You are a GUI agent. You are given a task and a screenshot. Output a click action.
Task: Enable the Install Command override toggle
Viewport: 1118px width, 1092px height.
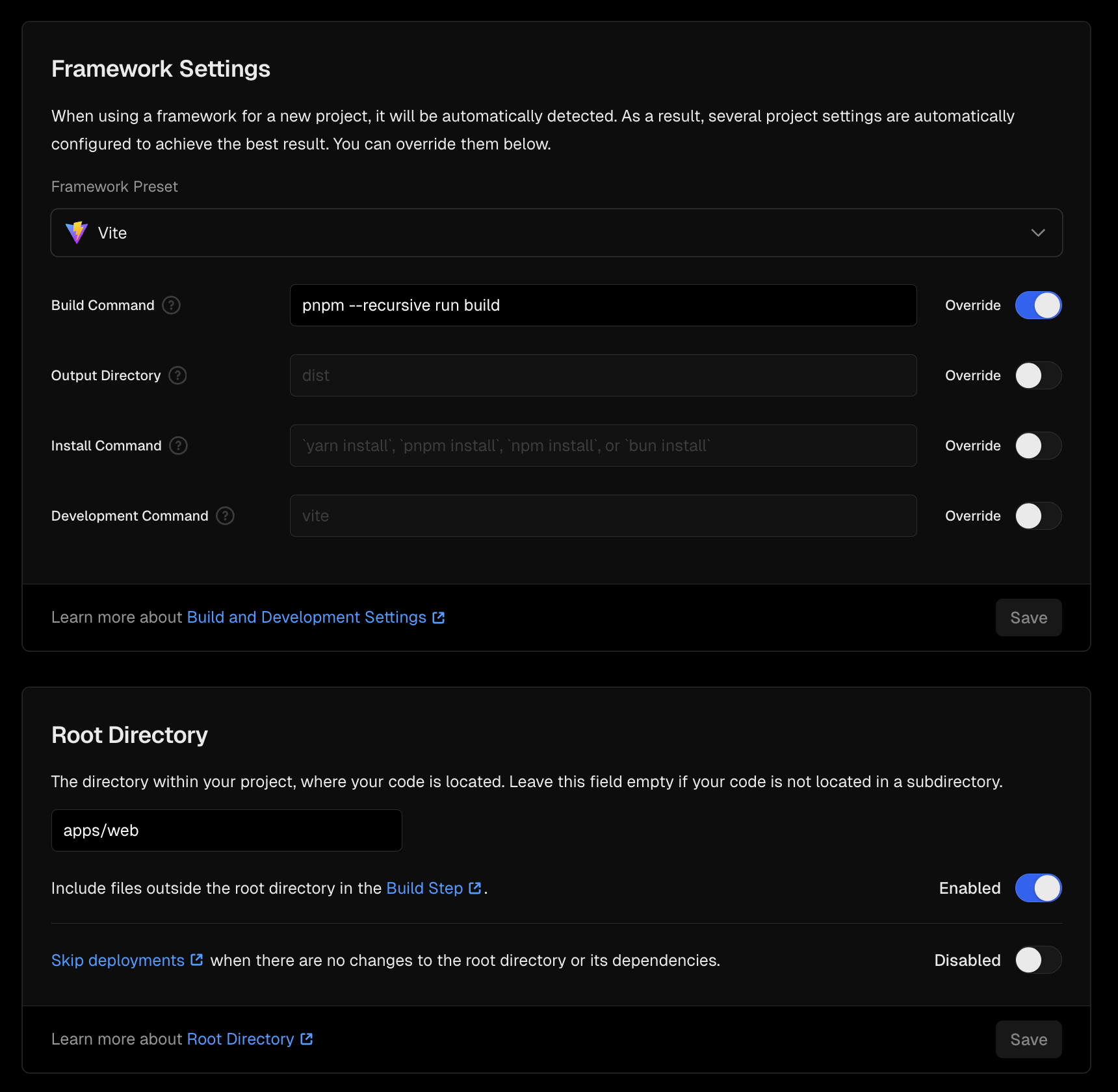(x=1038, y=446)
